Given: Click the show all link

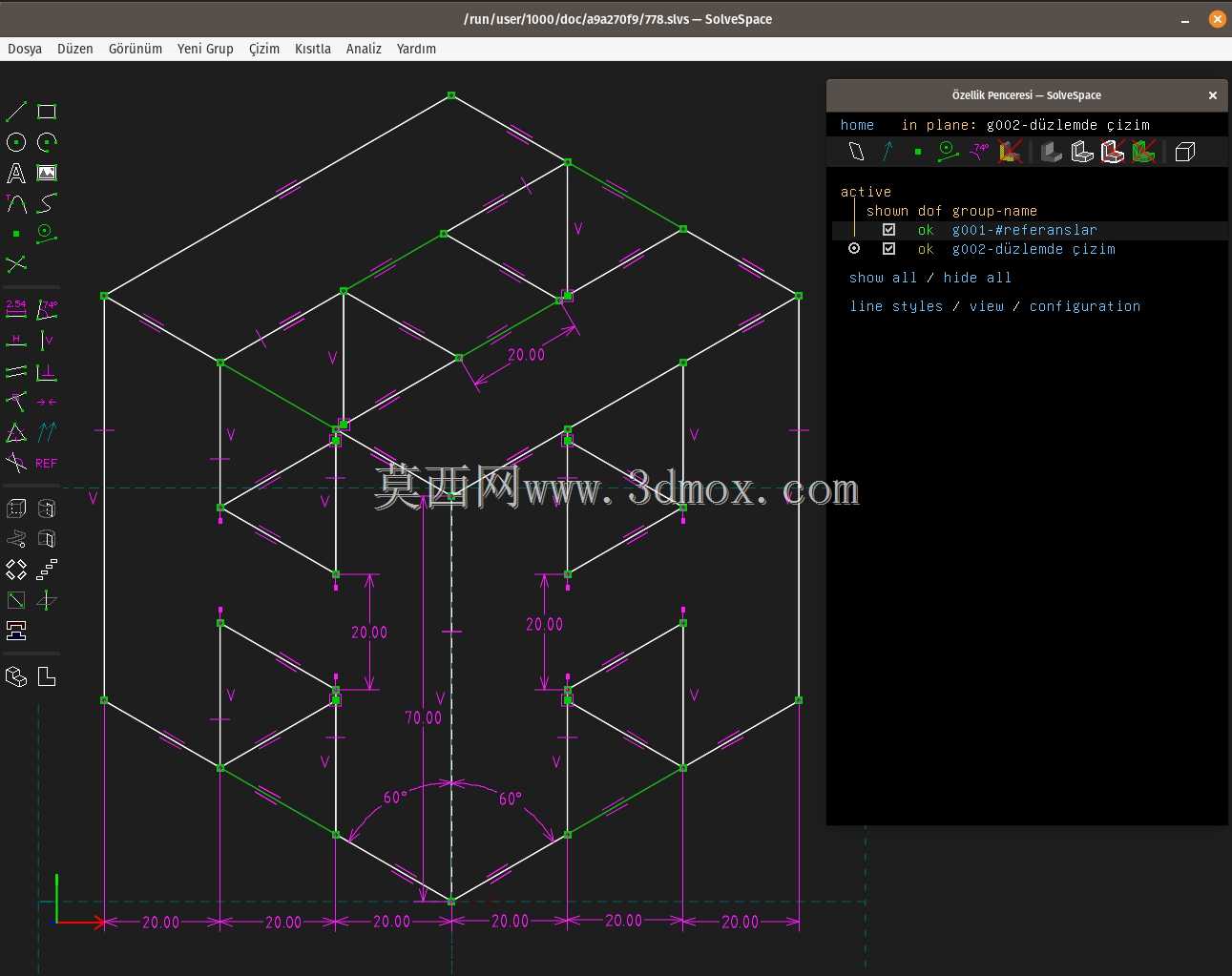Looking at the screenshot, I should pos(883,278).
